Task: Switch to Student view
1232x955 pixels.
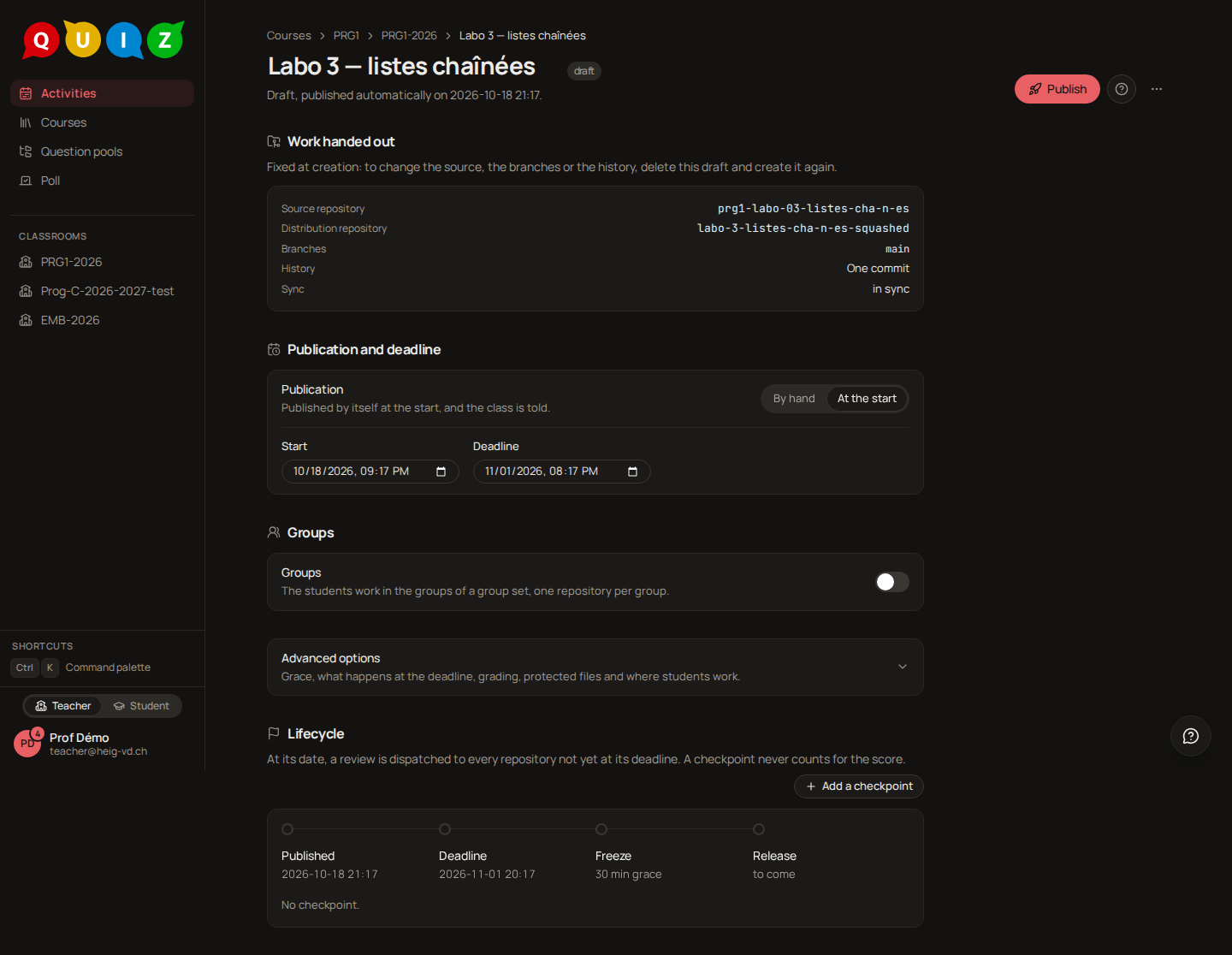Action: click(141, 706)
